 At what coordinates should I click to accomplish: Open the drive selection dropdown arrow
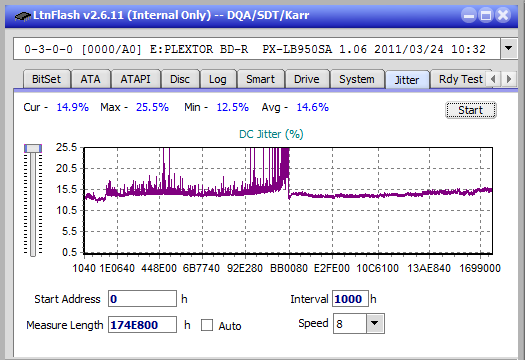click(x=509, y=49)
